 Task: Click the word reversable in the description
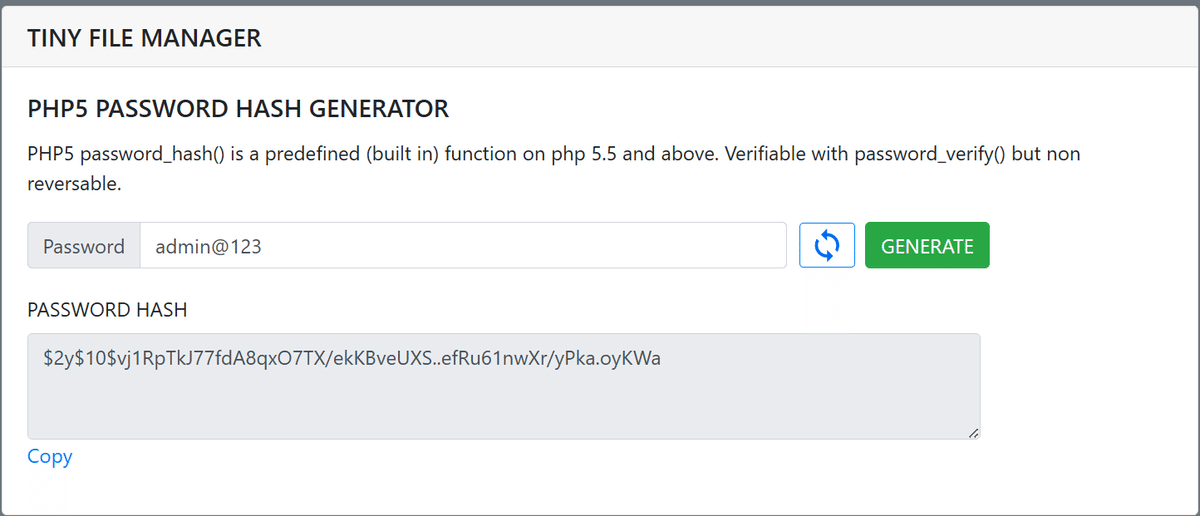[74, 185]
